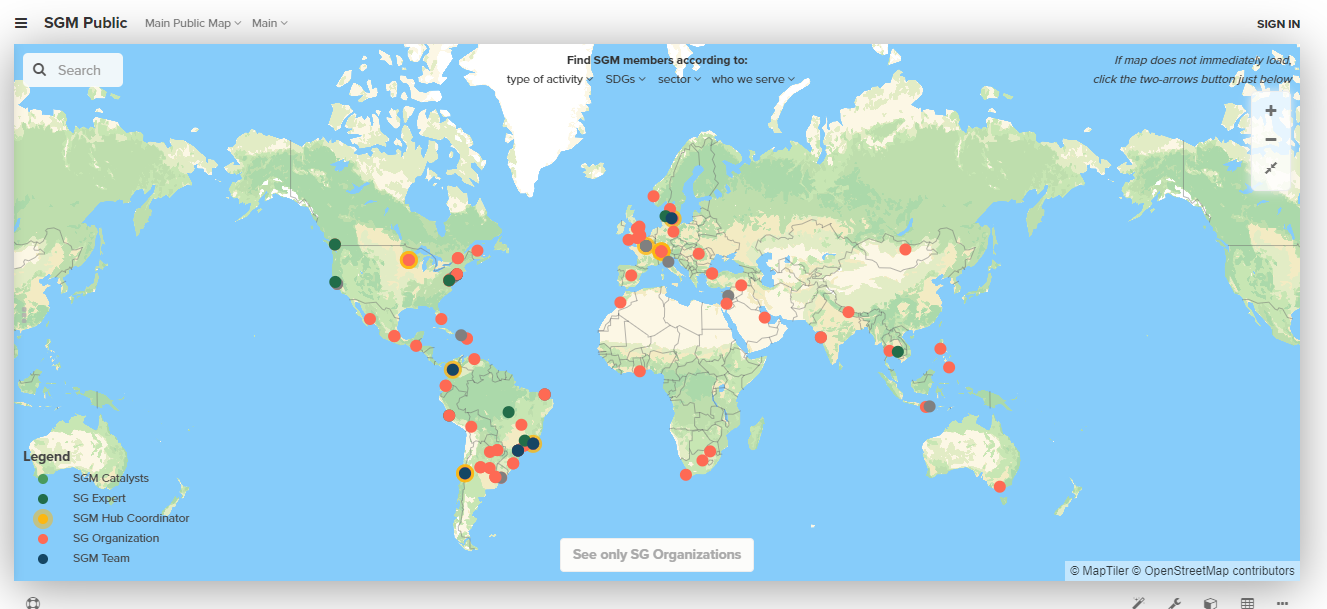Click the SIGN IN link
The height and width of the screenshot is (609, 1327).
[x=1278, y=23]
